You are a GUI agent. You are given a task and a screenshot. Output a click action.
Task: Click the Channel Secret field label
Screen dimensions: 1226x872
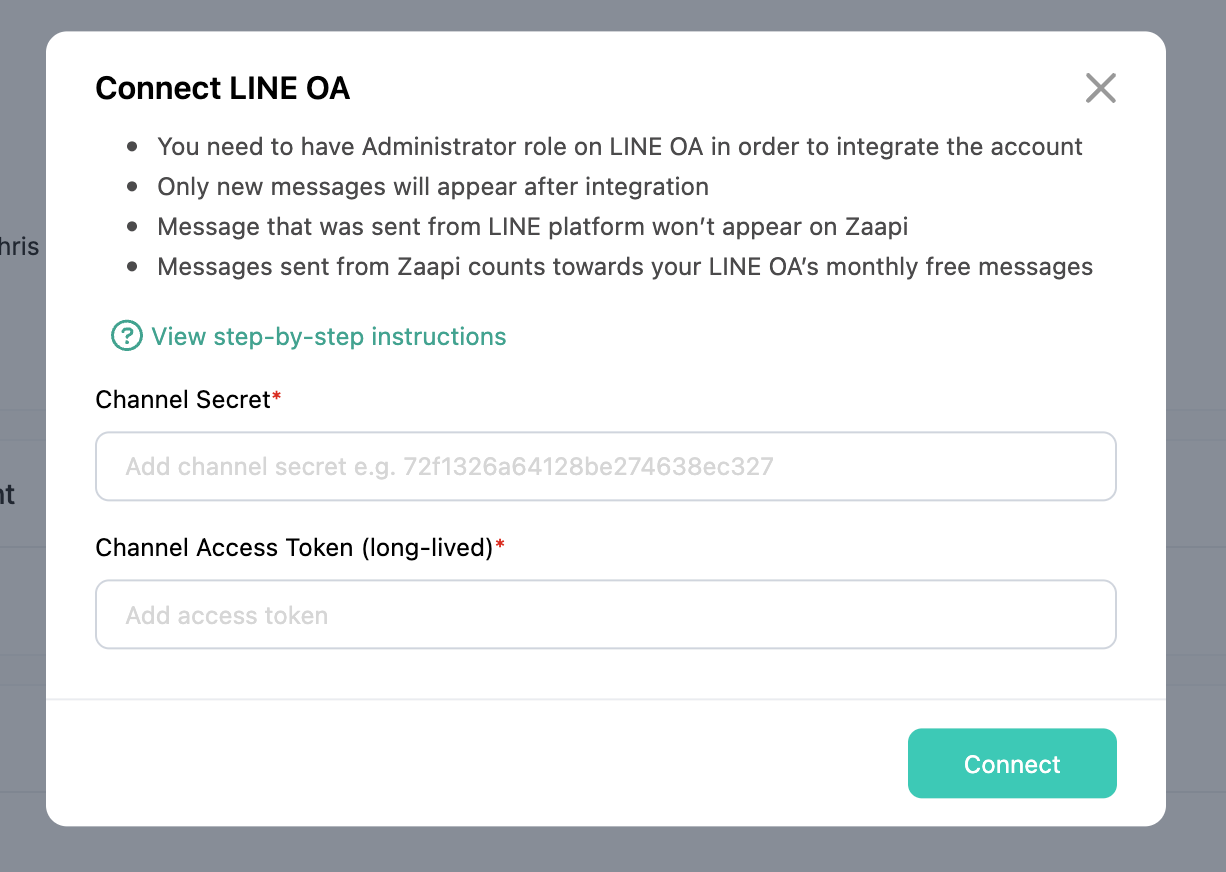tap(183, 400)
